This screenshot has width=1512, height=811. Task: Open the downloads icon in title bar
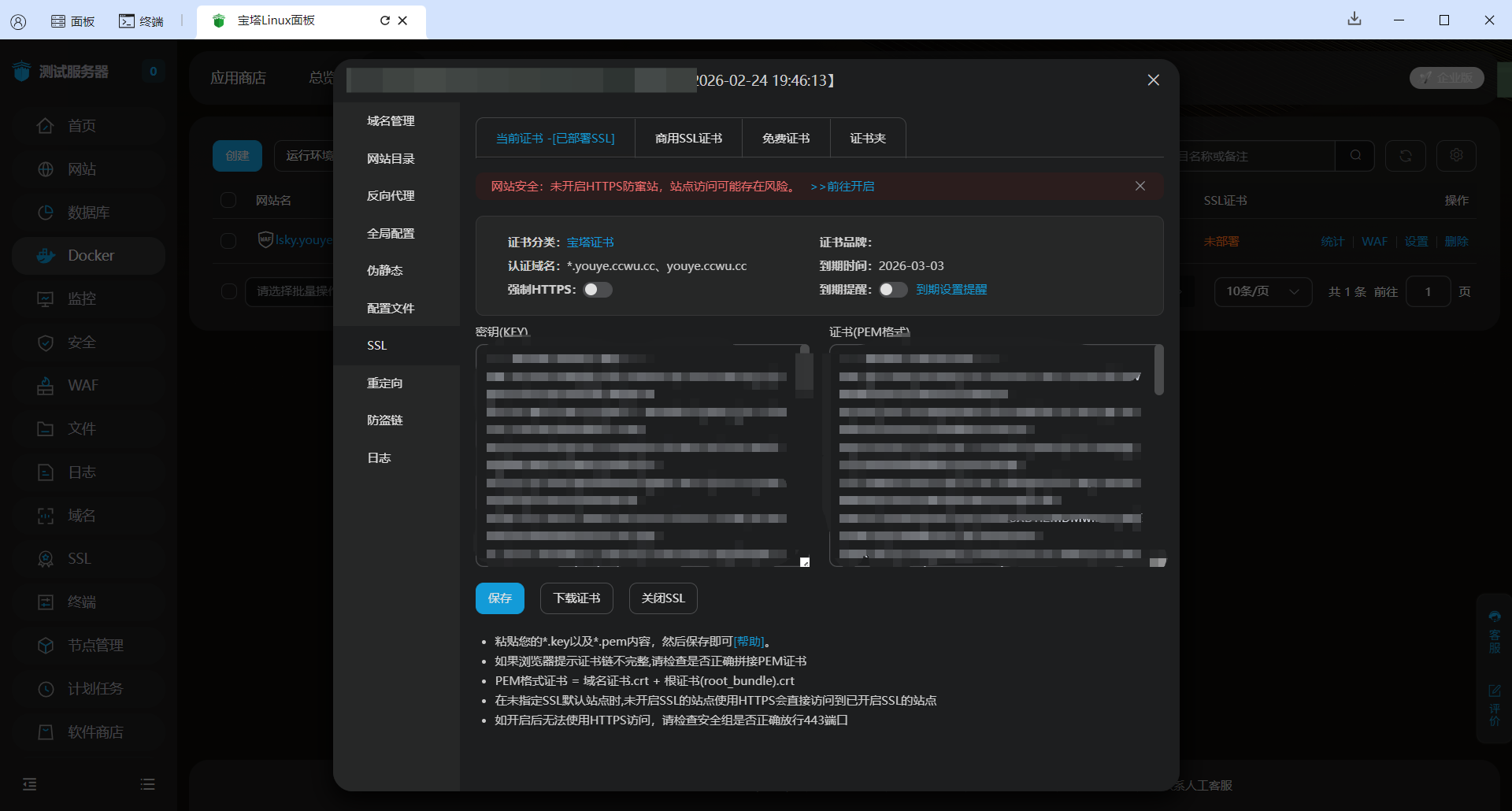point(1354,20)
